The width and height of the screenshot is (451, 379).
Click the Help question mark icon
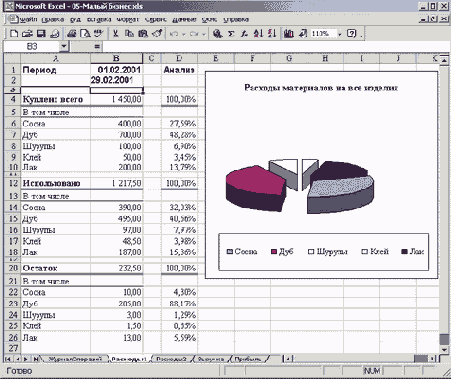point(351,34)
